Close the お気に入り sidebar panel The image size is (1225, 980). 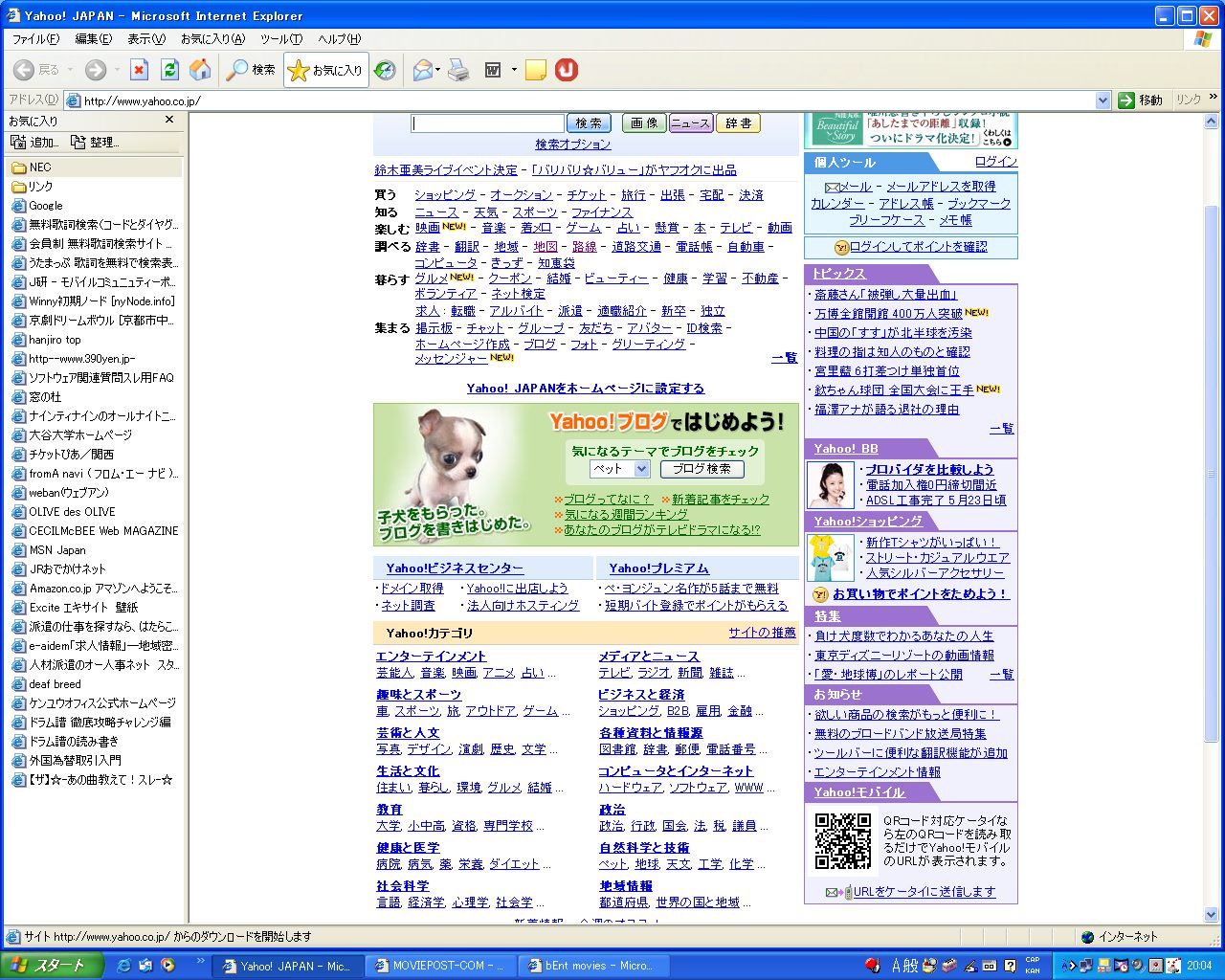click(169, 120)
